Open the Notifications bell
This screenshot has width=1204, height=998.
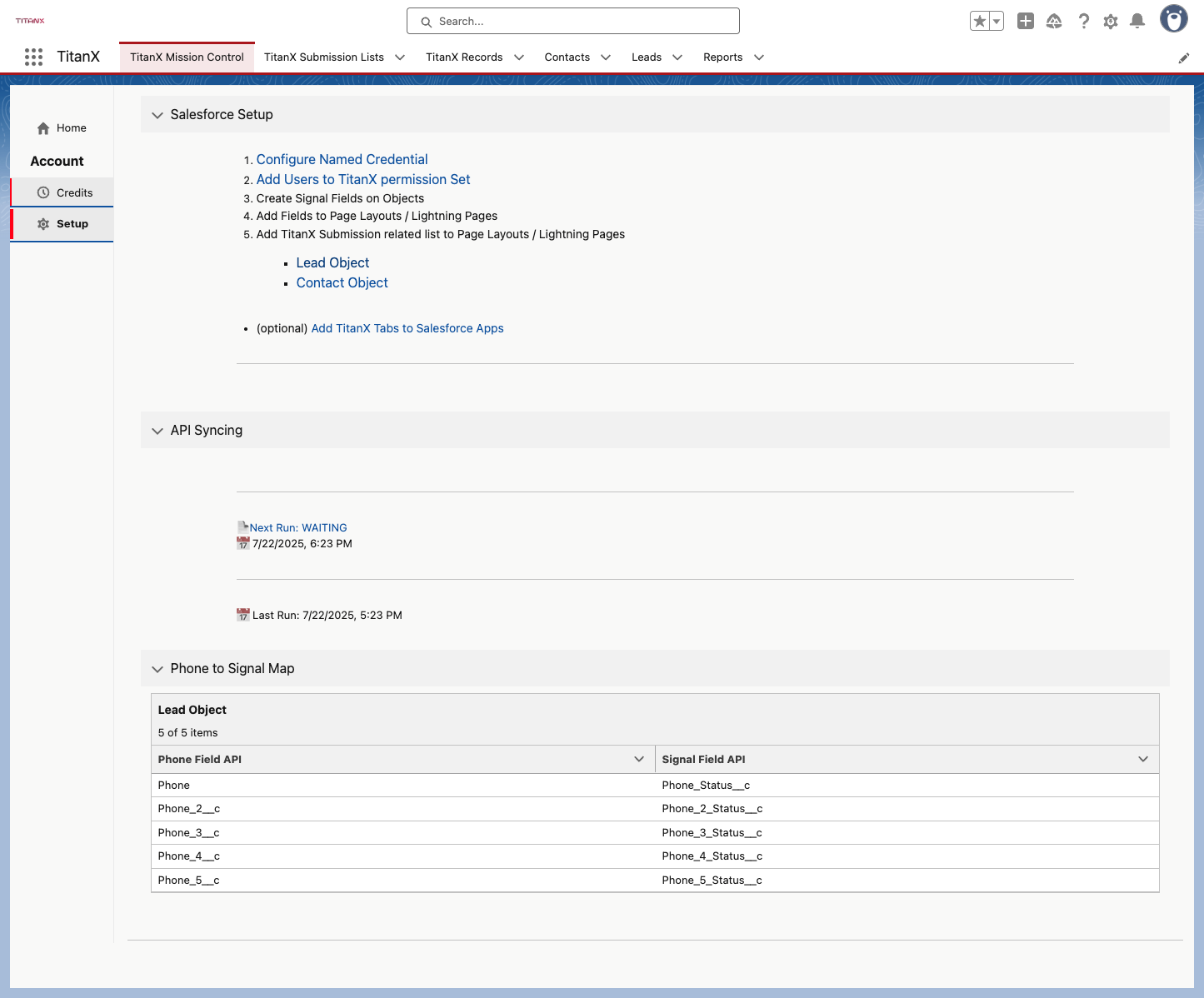point(1137,22)
